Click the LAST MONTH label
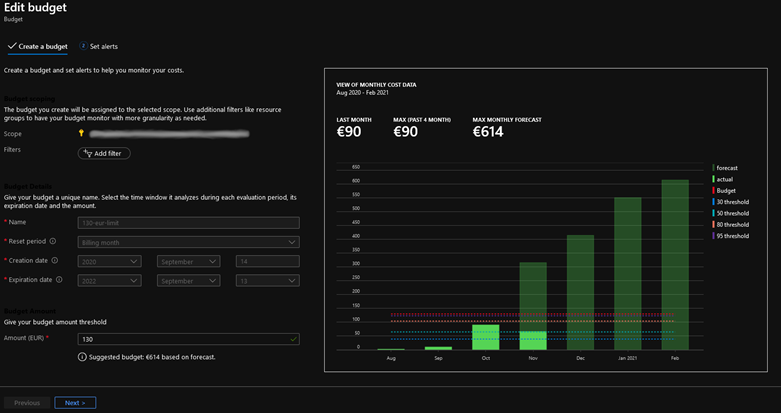 click(354, 120)
